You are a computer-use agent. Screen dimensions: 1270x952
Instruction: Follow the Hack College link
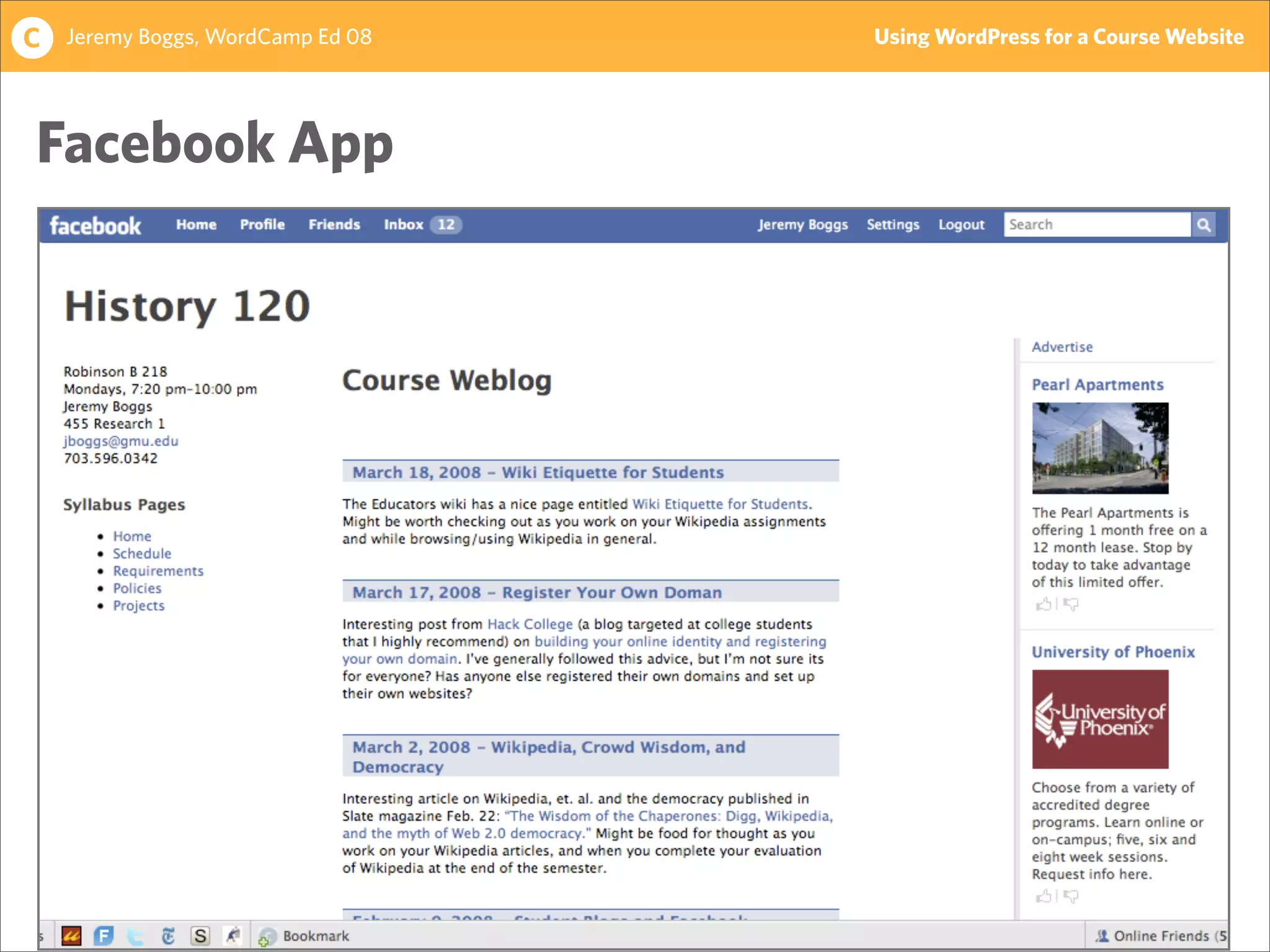point(530,624)
